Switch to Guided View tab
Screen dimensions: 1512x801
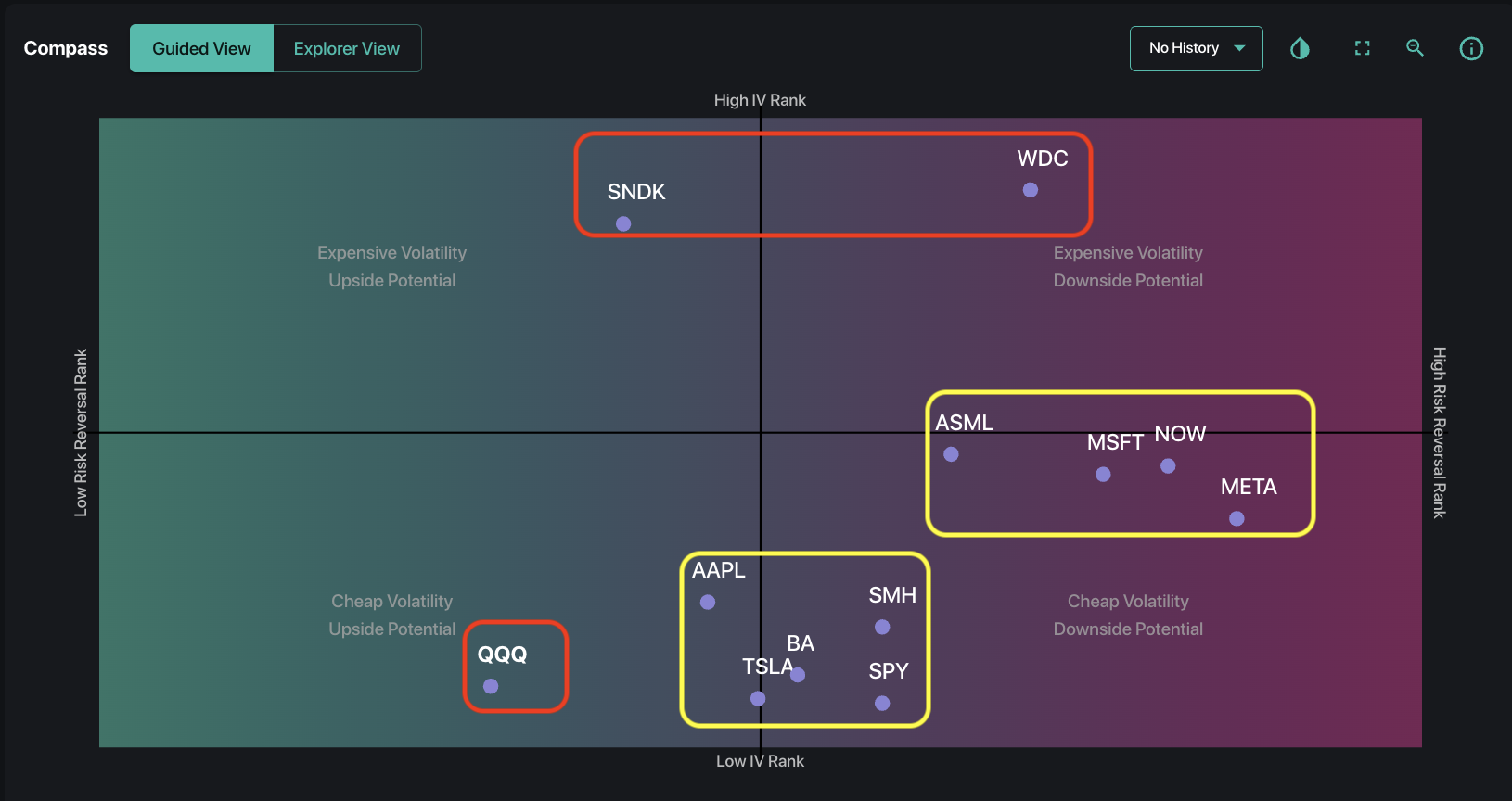click(201, 48)
